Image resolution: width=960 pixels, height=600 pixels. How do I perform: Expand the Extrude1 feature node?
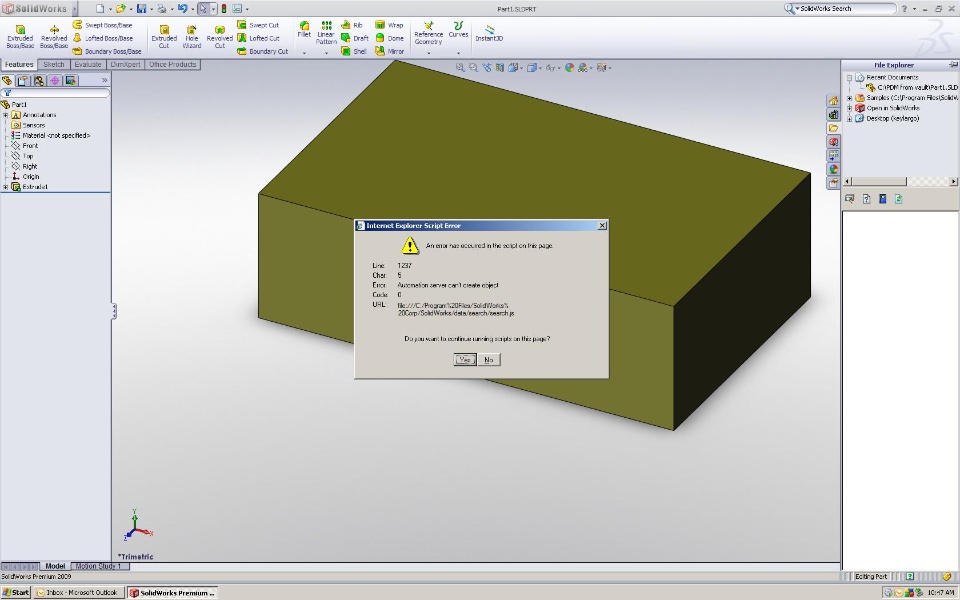coord(6,187)
